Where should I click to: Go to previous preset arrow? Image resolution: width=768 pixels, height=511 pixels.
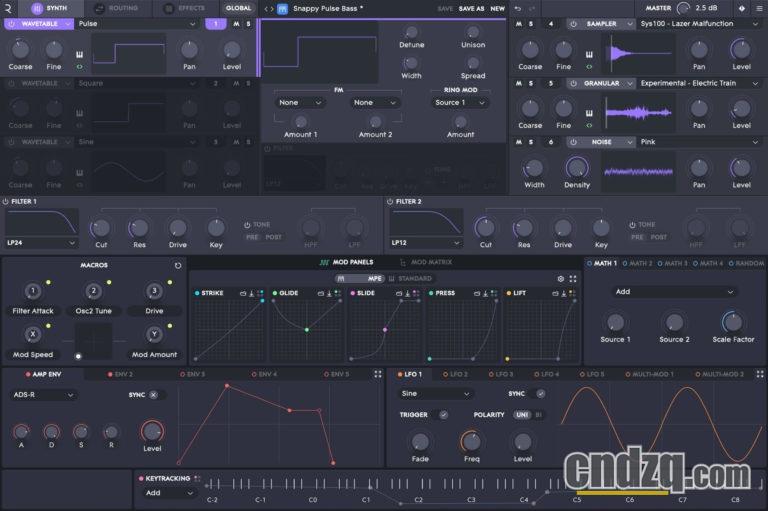pyautogui.click(x=265, y=8)
